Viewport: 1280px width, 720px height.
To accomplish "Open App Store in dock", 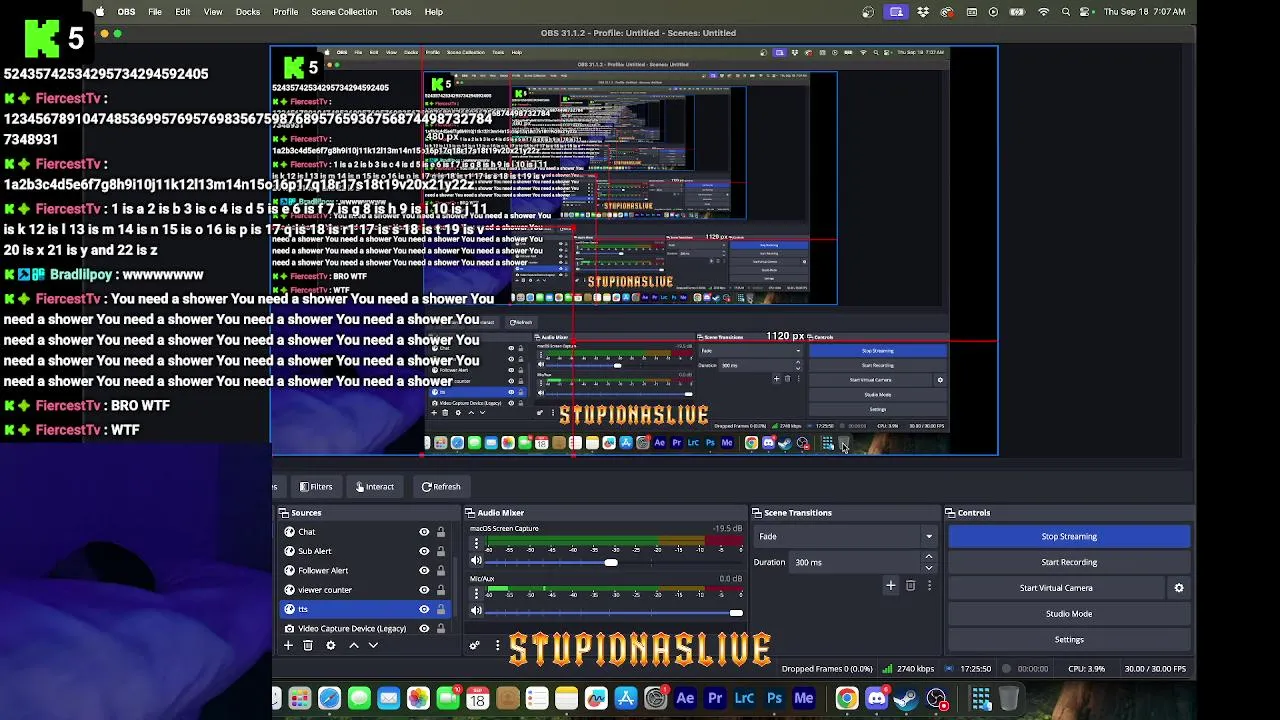I will coord(626,699).
